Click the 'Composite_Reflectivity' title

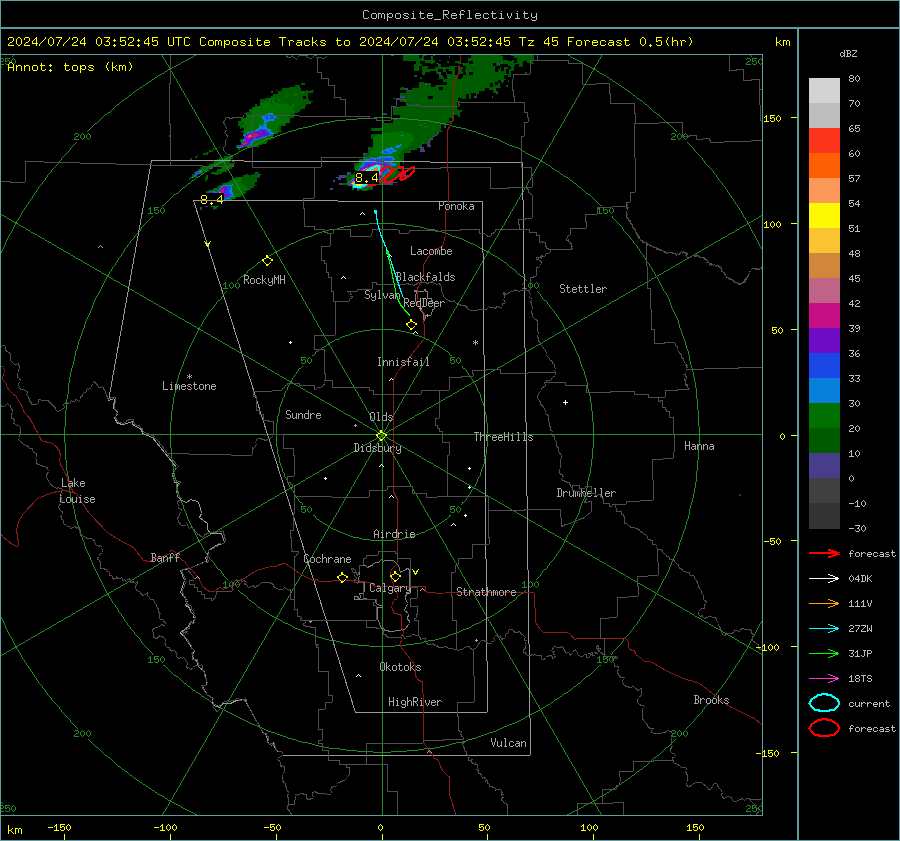click(x=449, y=15)
